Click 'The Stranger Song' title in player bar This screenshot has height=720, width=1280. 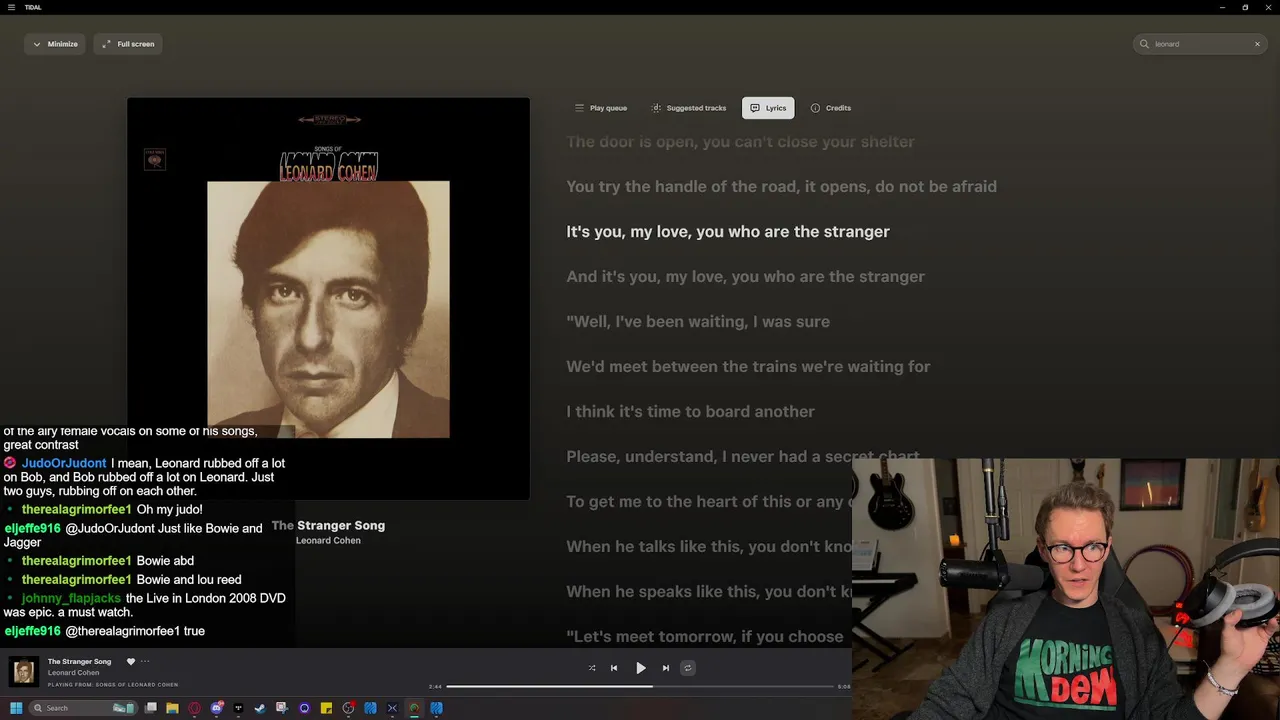[x=79, y=661]
